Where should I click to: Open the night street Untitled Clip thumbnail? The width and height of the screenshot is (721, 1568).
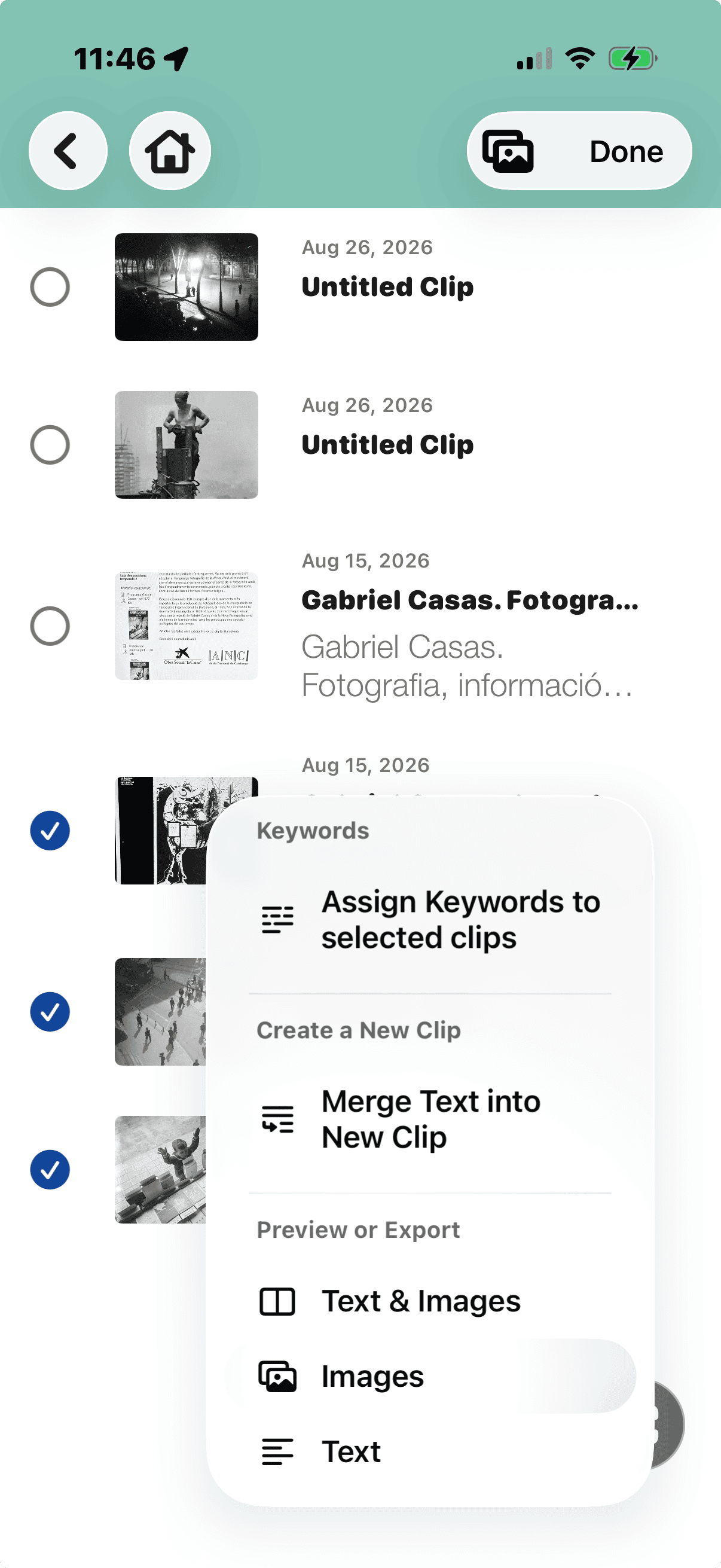click(x=186, y=286)
